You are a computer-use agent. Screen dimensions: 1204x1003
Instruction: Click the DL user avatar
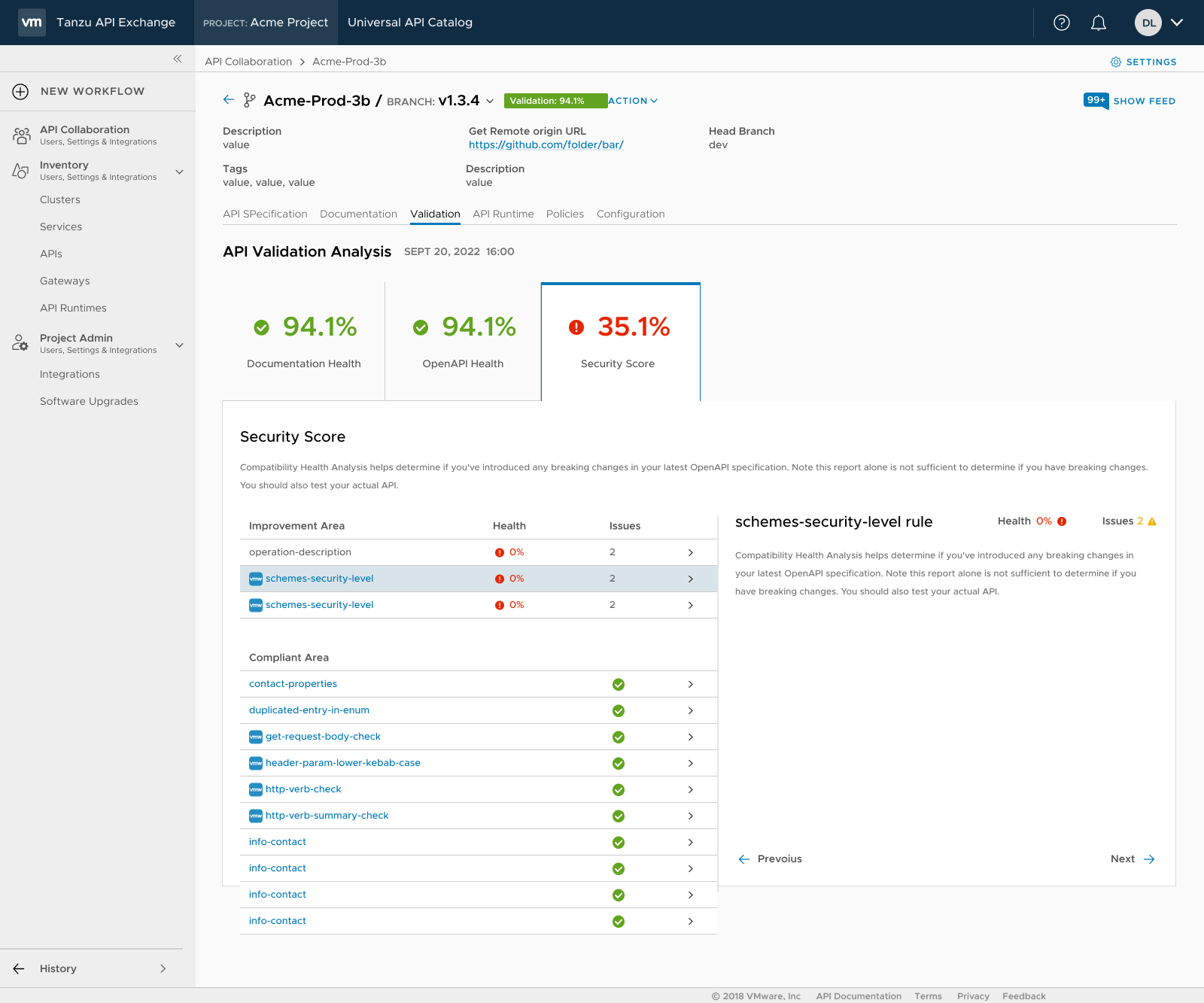click(1148, 23)
